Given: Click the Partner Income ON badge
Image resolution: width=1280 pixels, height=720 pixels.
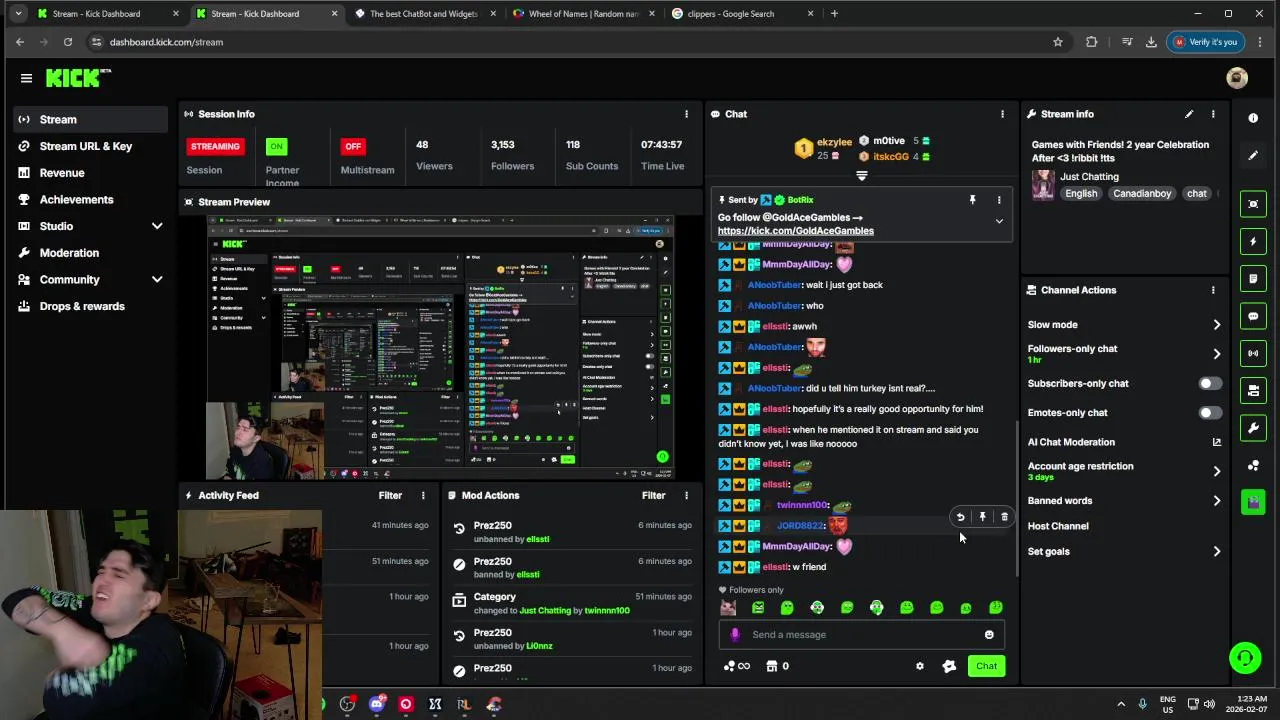Looking at the screenshot, I should click(x=276, y=146).
